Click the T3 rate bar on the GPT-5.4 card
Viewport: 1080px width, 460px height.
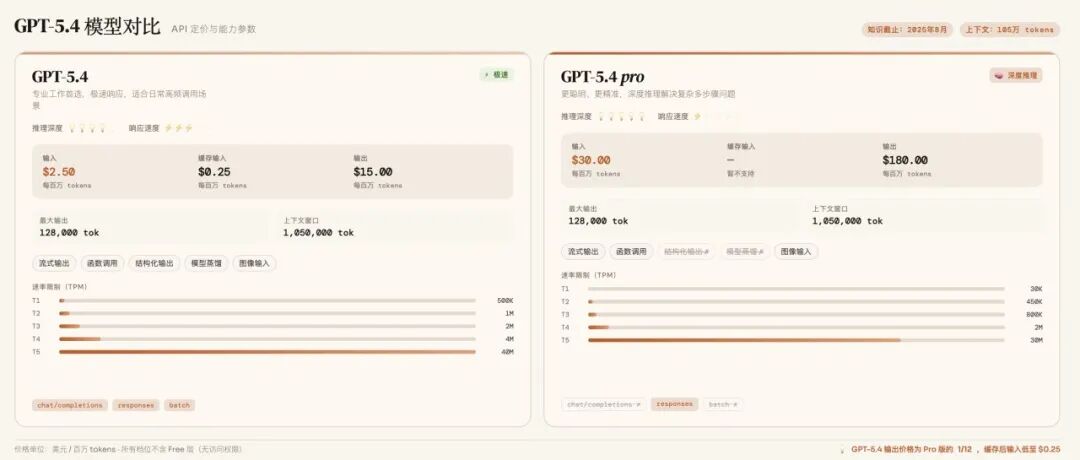tap(267, 326)
